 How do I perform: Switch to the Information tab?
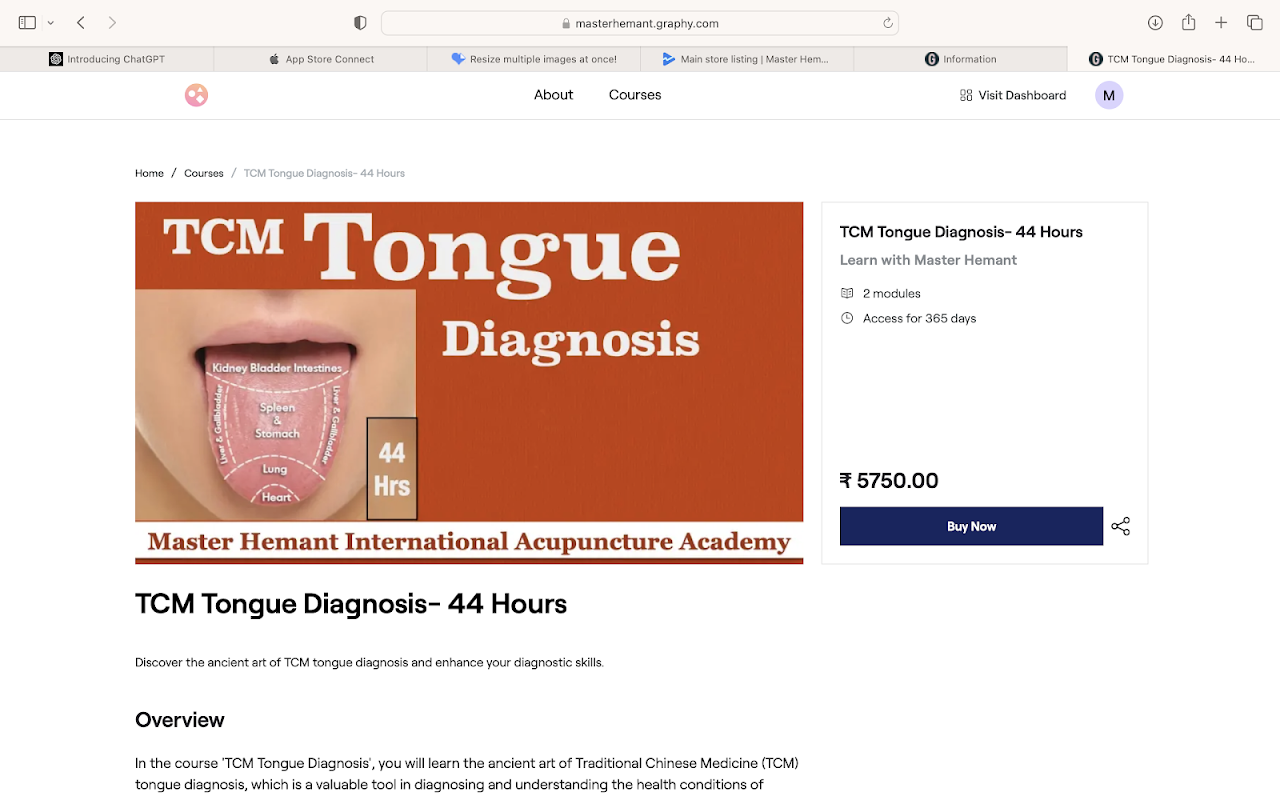[960, 59]
